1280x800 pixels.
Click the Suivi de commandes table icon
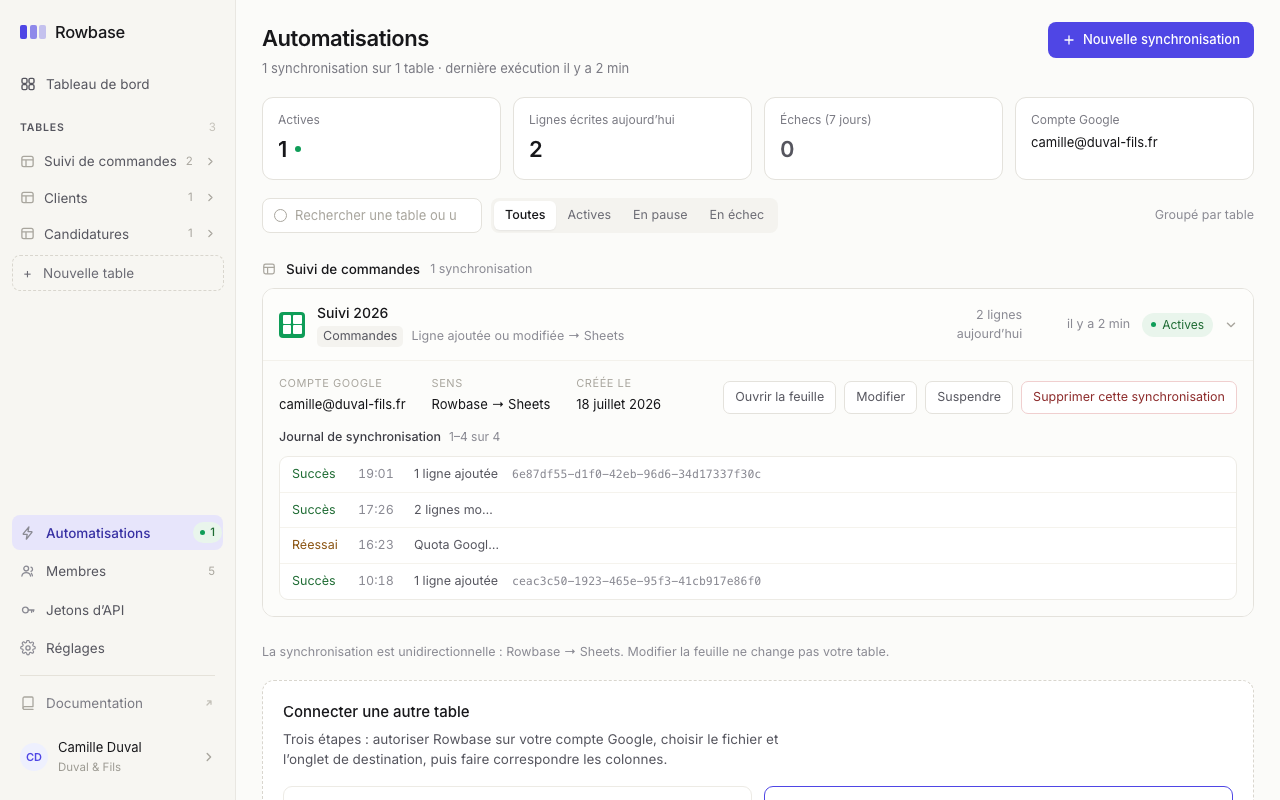(27, 161)
